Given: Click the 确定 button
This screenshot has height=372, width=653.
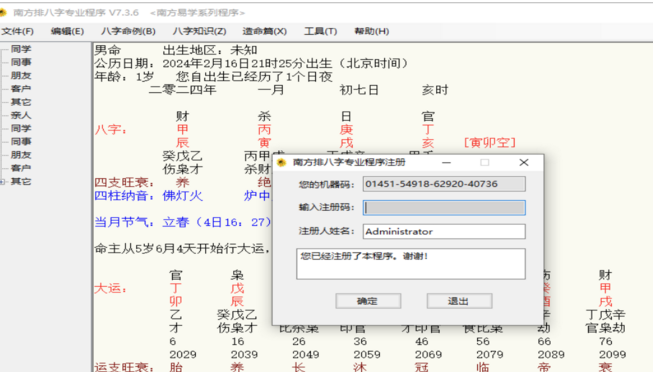Looking at the screenshot, I should 368,301.
